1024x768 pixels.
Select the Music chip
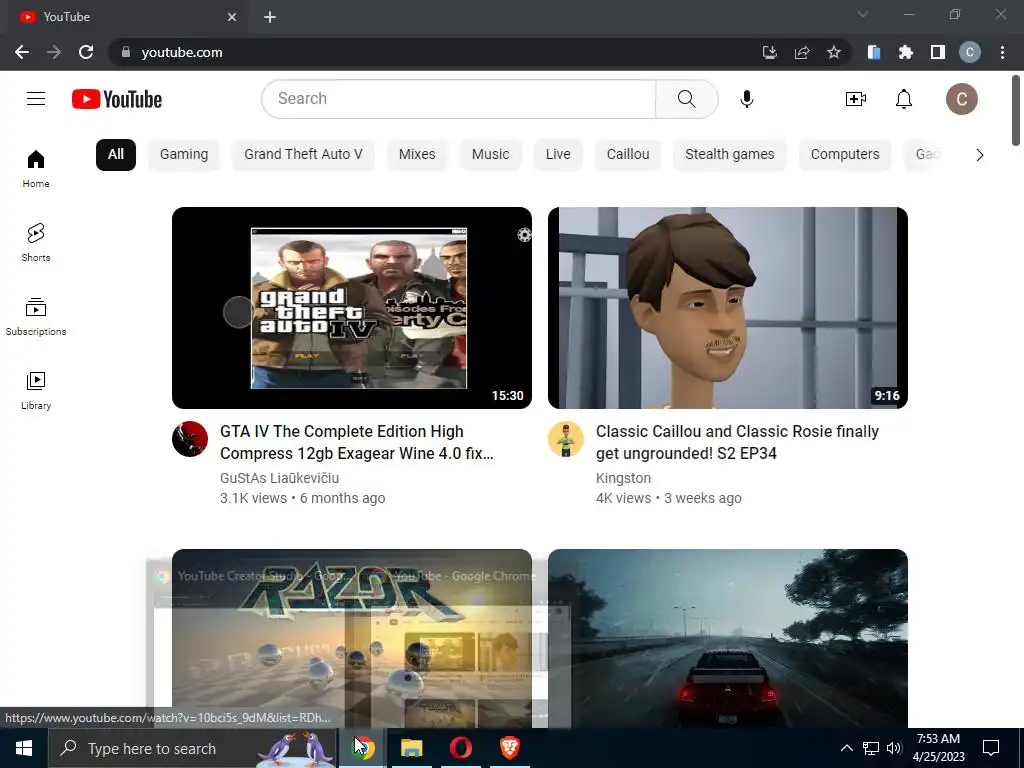(x=490, y=155)
